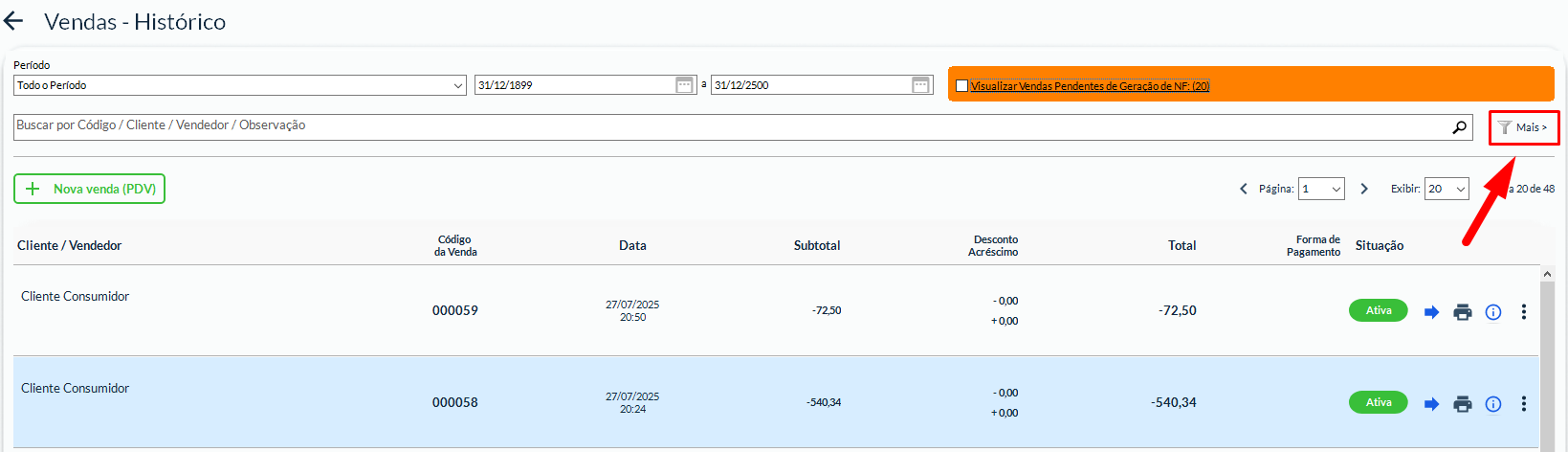Click the search magnifier icon
1568x452 pixels.
tap(1459, 126)
